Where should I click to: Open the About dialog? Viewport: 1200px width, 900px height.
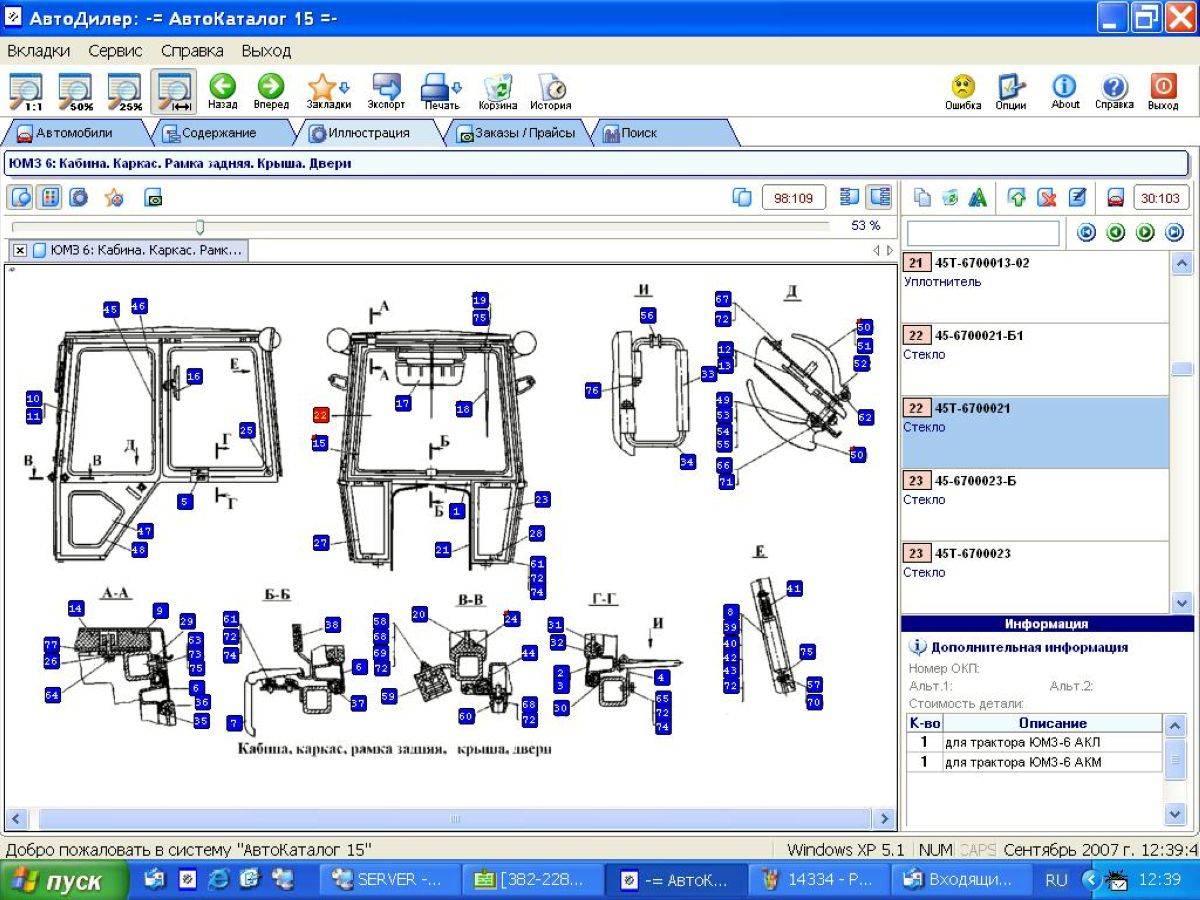click(1065, 91)
